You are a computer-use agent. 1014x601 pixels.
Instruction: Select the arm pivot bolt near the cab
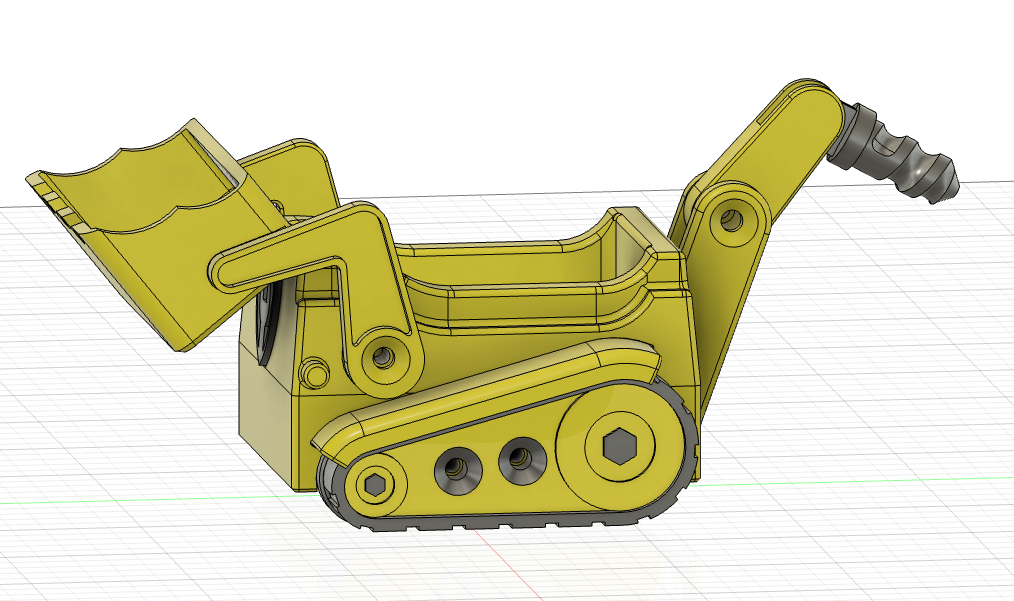click(x=385, y=358)
